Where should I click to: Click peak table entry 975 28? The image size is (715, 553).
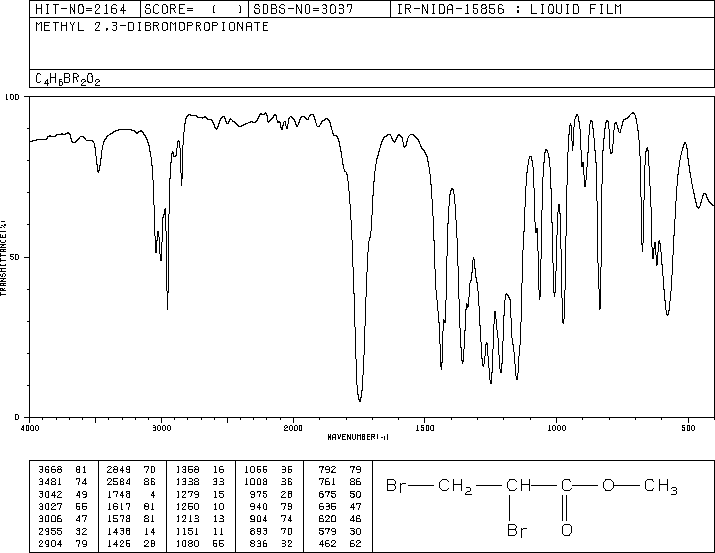[271, 494]
